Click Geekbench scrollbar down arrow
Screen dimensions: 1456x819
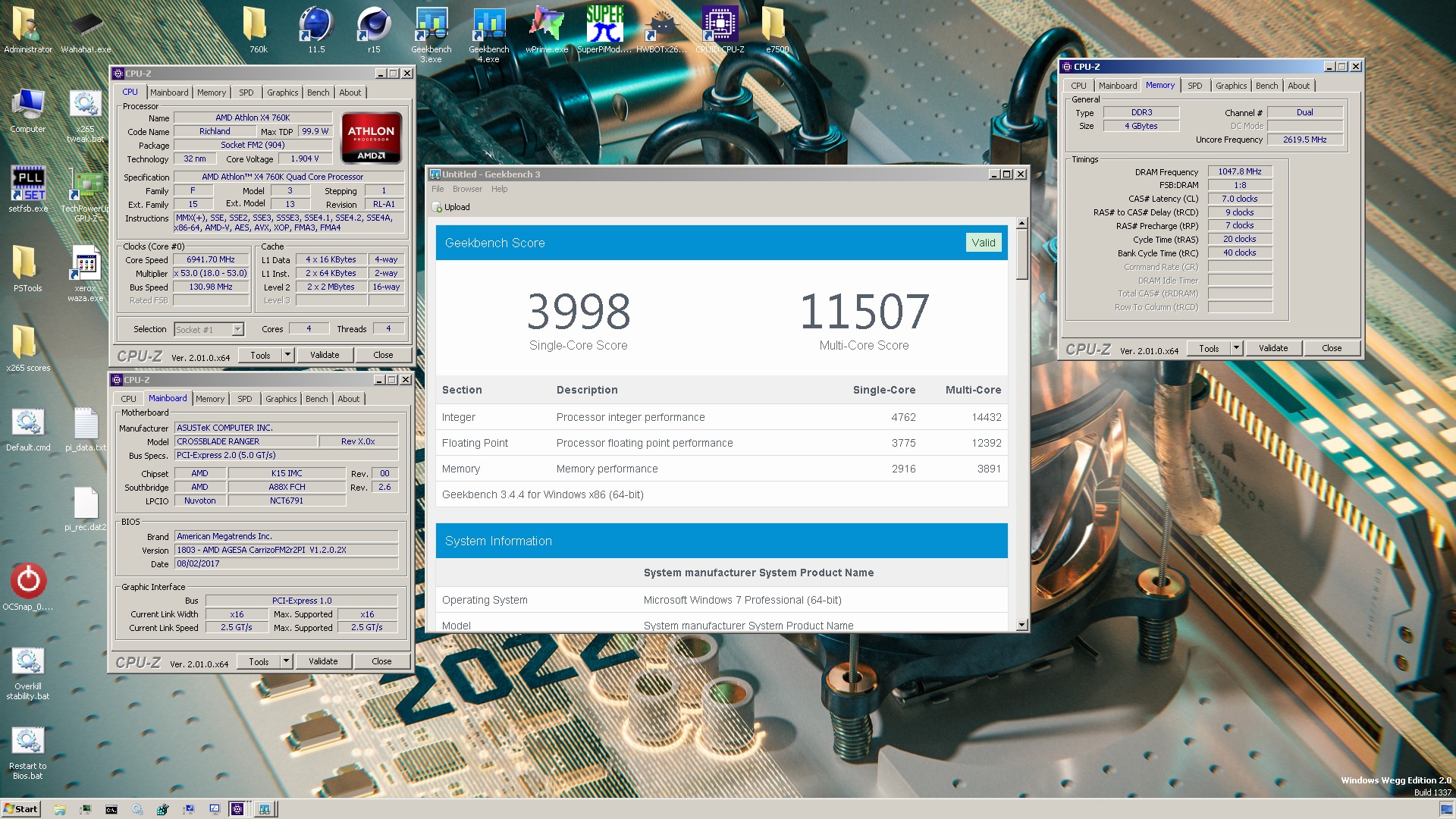(x=1021, y=626)
